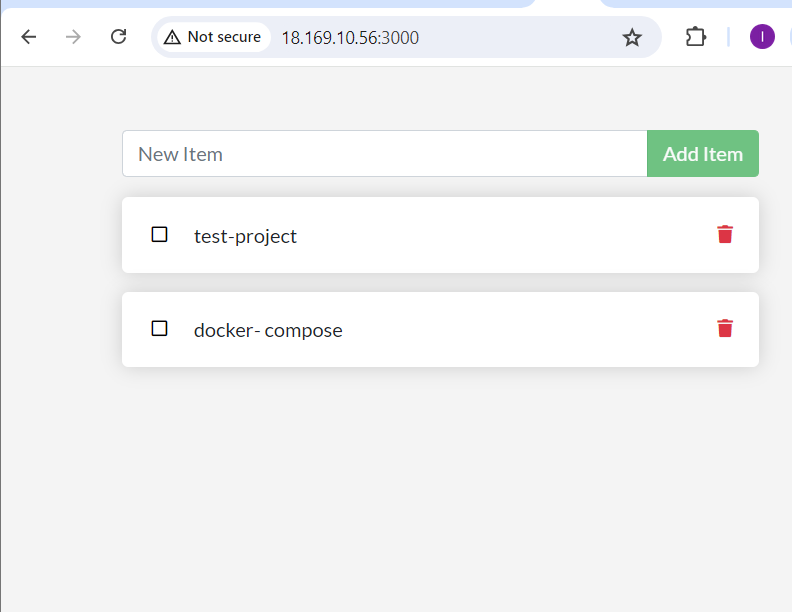Delete the docker- compose item with trash icon
This screenshot has height=612, width=792.
coord(725,329)
